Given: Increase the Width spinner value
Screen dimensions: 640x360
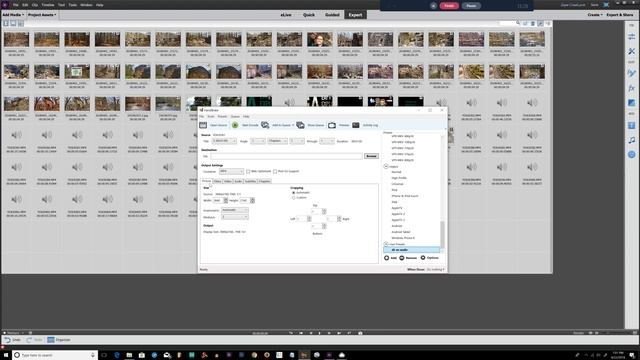Looking at the screenshot, I should (226, 199).
